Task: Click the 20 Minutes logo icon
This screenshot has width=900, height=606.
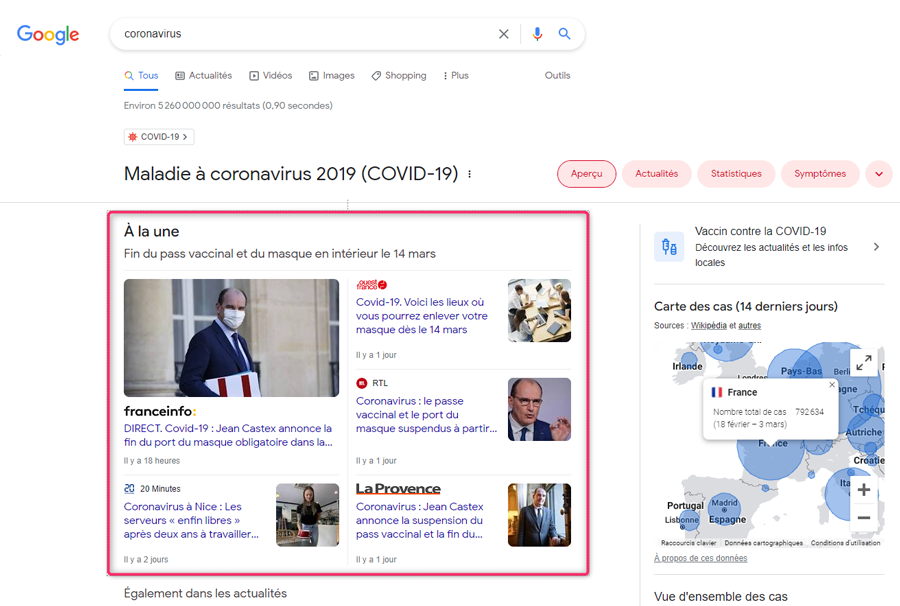Action: click(x=129, y=488)
